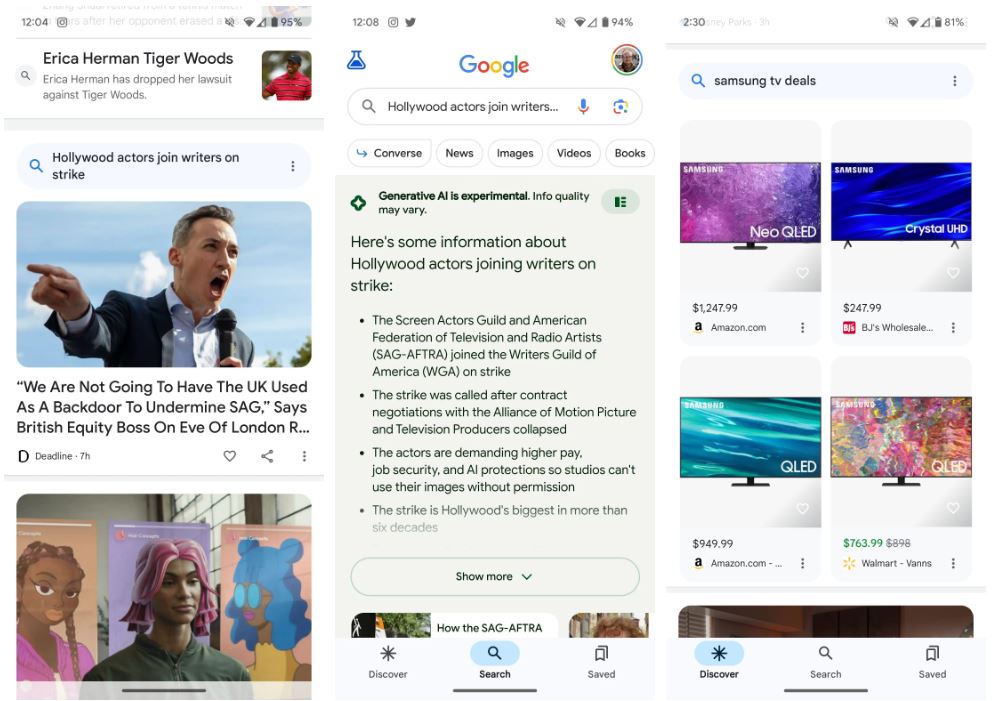Click the Twitter notification icon in status bar
The height and width of the screenshot is (701, 992).
coord(411,22)
